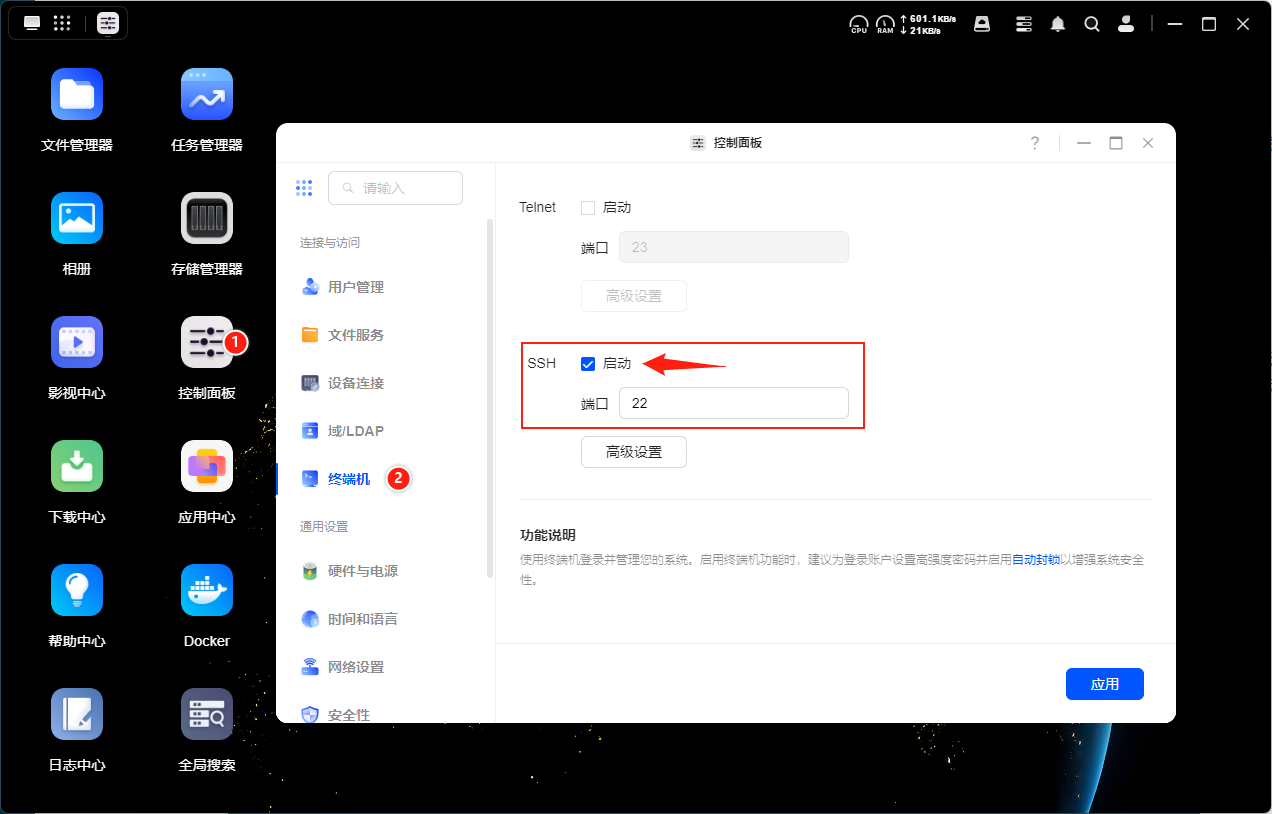Maximize the 控制面板 window
1272x814 pixels.
tap(1116, 143)
